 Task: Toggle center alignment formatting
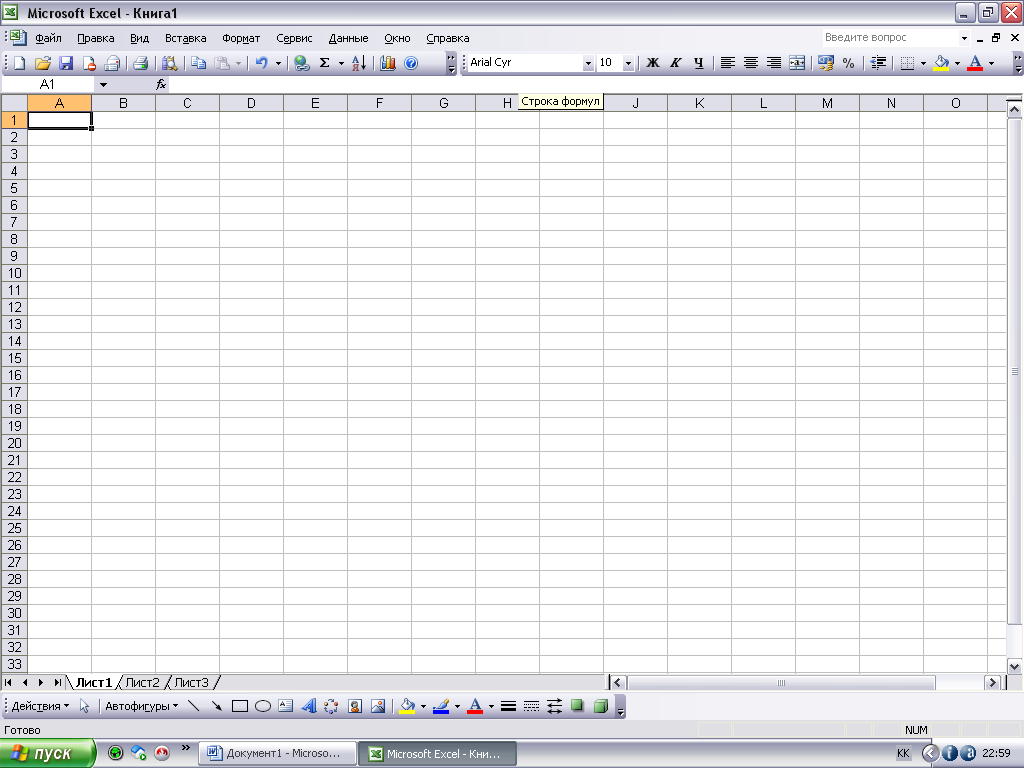[751, 63]
